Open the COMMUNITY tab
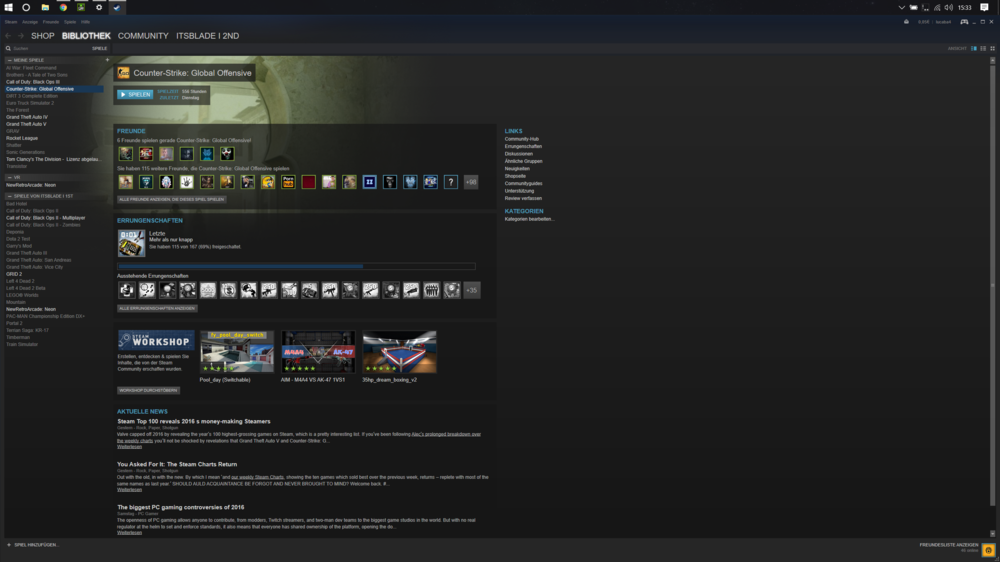The width and height of the screenshot is (1000, 562). tap(143, 36)
